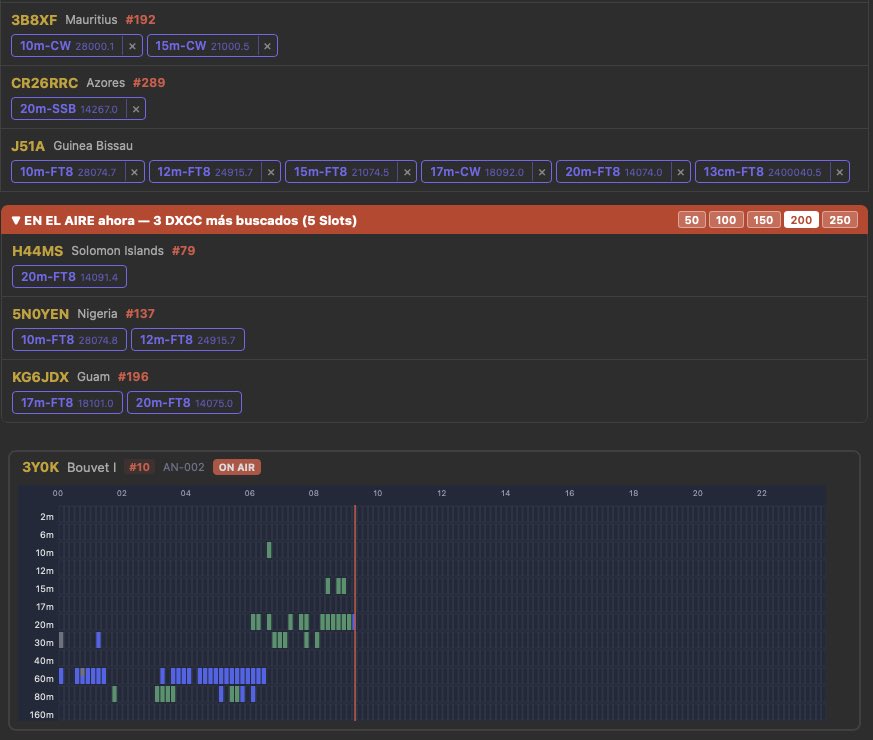Remove J51A 12m-FT8 24915.7 chip
This screenshot has height=740, width=873.
271,172
